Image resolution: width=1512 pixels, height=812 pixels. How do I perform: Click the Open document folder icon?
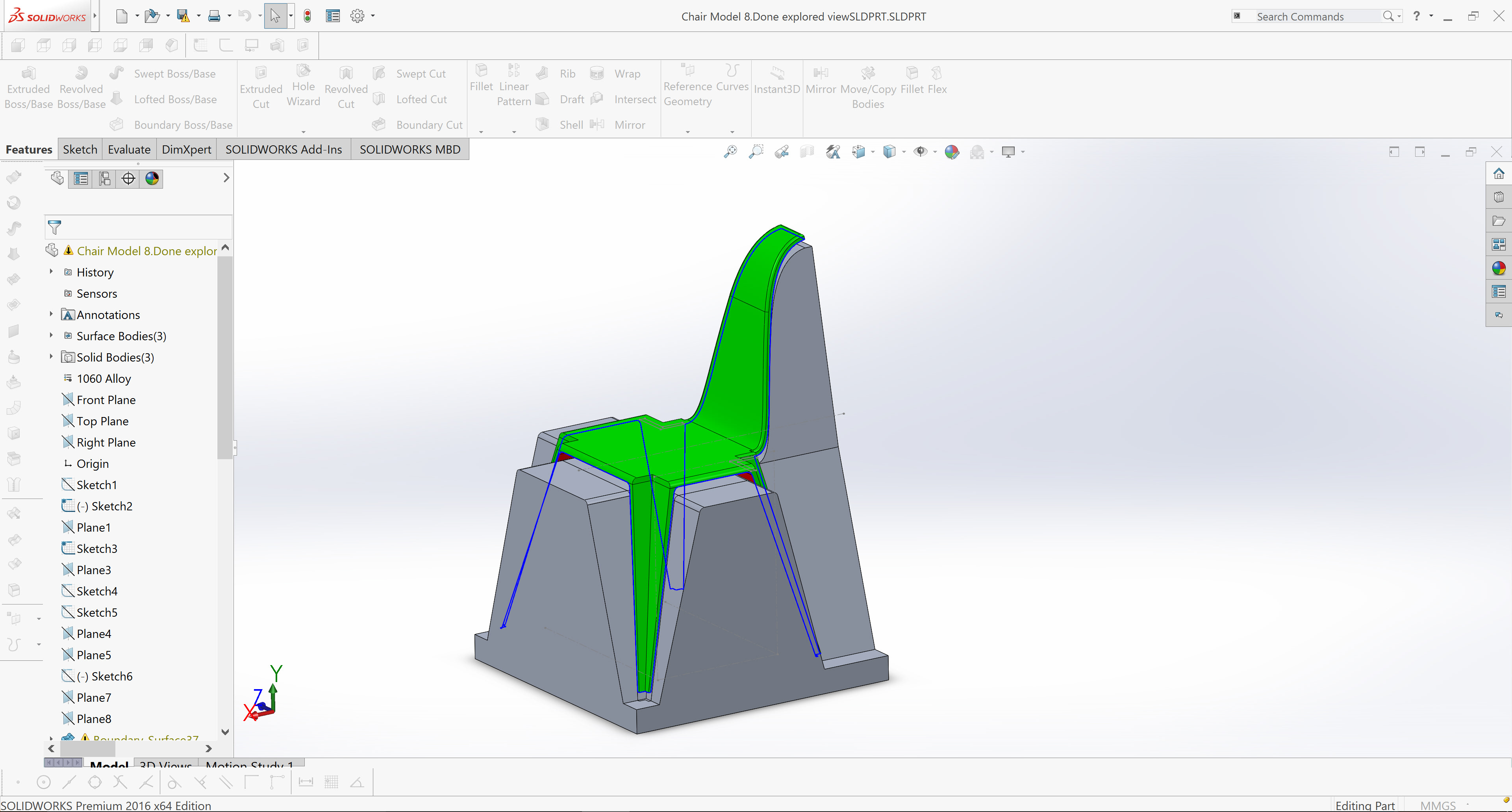152,16
